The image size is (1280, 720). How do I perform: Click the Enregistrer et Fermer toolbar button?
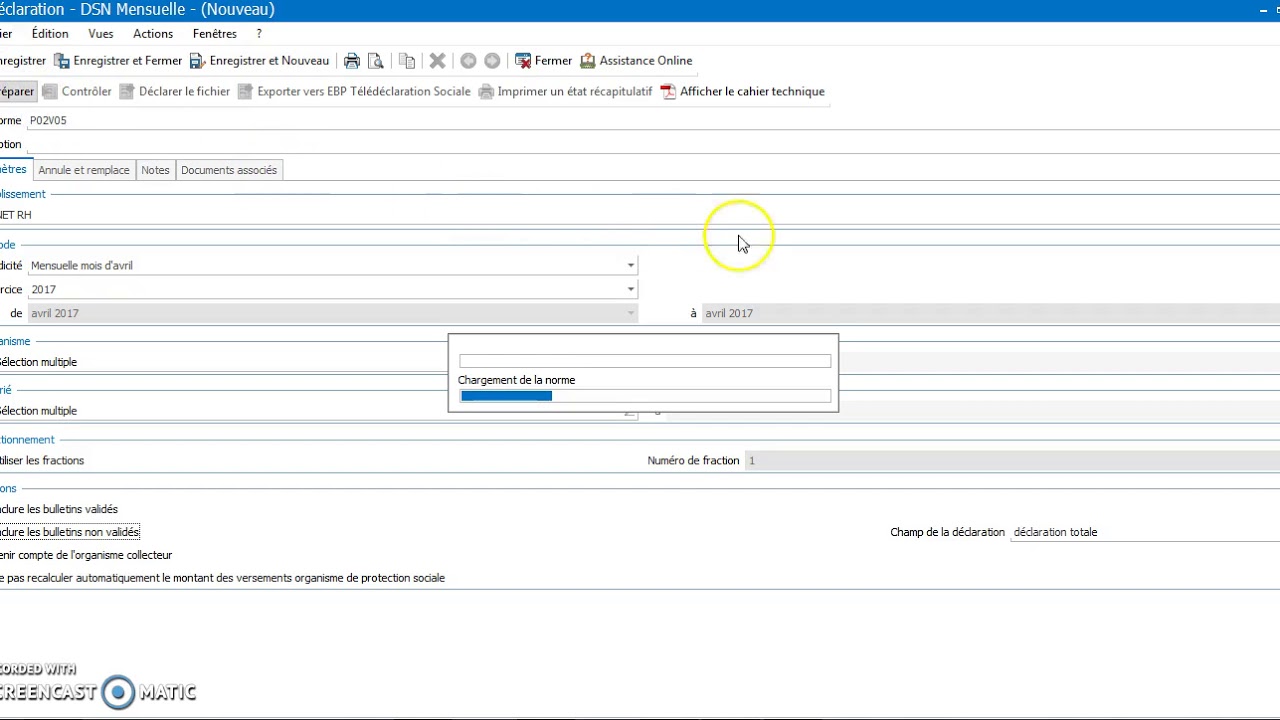pos(118,61)
